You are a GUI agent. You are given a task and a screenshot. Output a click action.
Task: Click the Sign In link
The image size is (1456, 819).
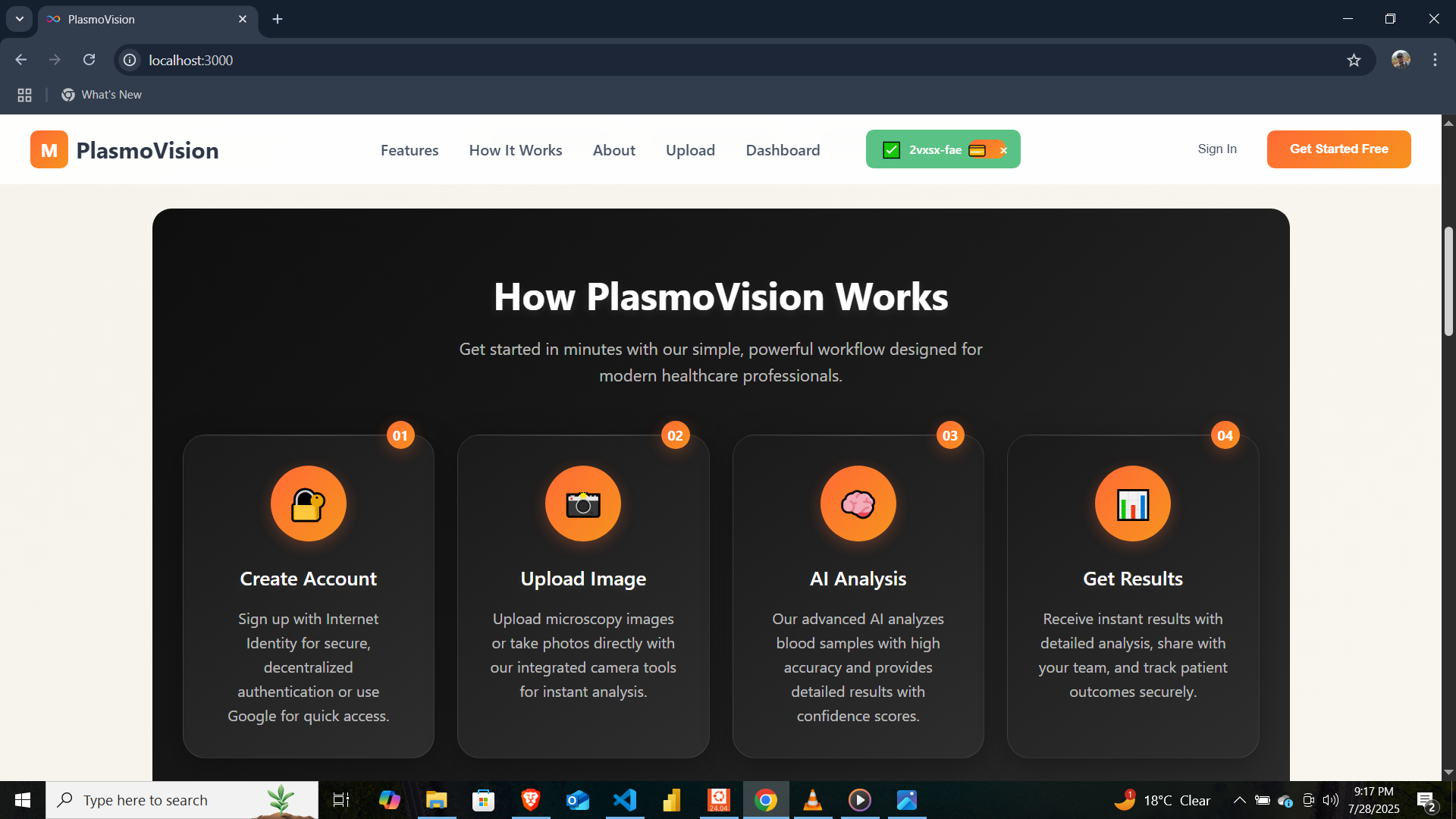(1216, 149)
